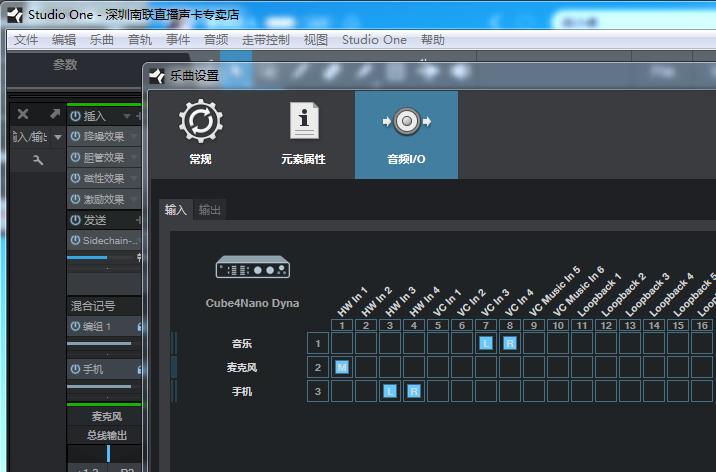Open the 音频 menu

tap(216, 40)
